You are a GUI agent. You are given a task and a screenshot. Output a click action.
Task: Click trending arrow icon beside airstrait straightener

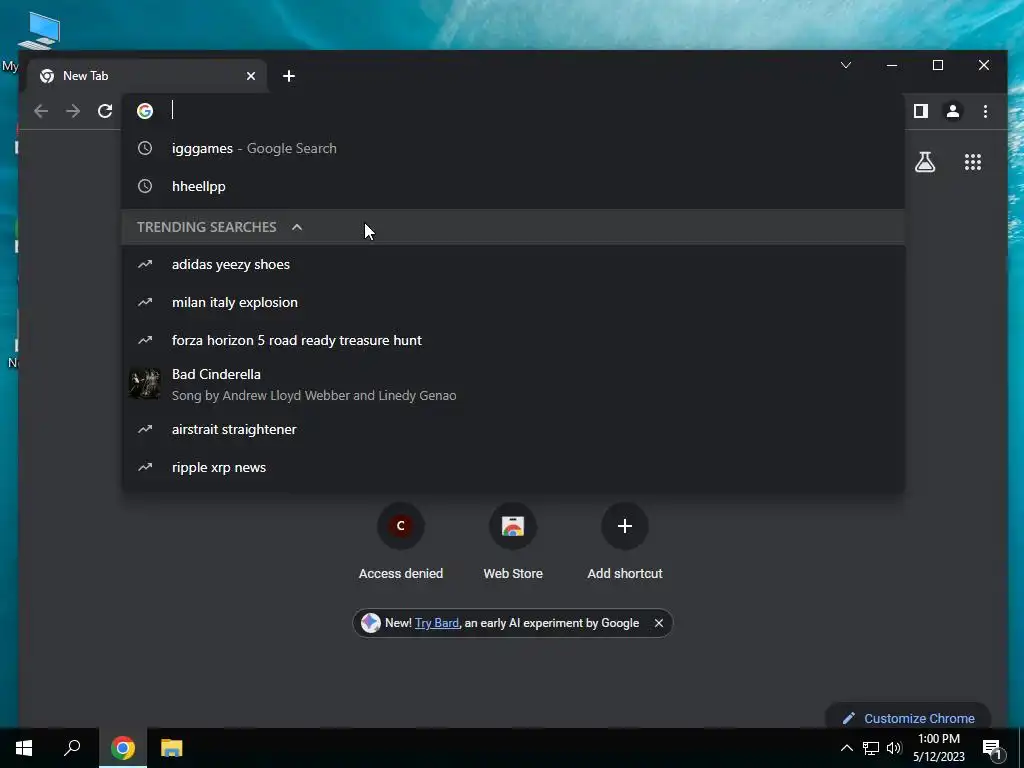click(145, 429)
